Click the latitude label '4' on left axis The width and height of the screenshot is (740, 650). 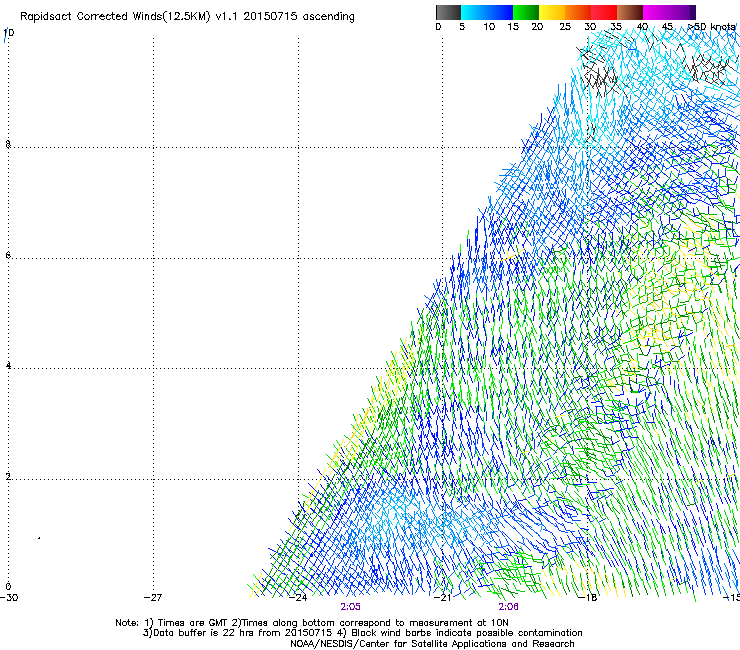click(x=8, y=365)
